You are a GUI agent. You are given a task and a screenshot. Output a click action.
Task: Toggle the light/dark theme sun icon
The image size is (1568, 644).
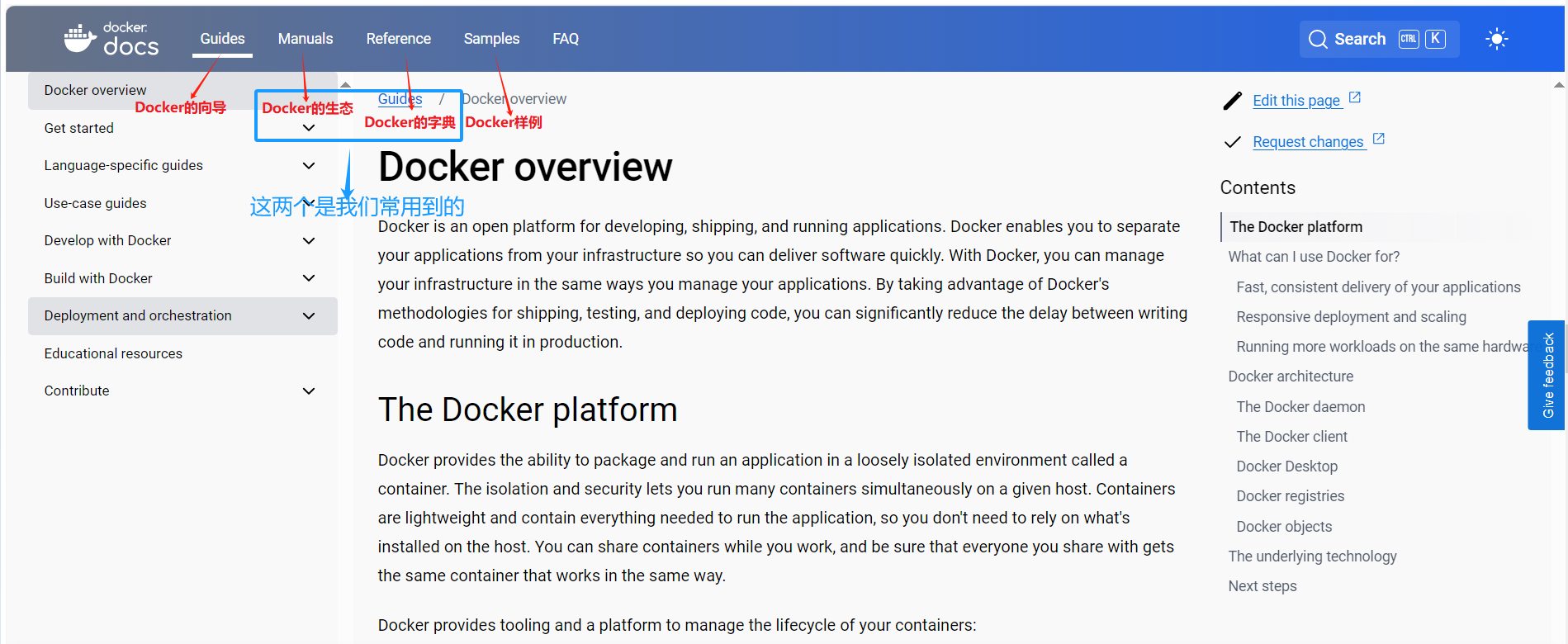pos(1496,39)
